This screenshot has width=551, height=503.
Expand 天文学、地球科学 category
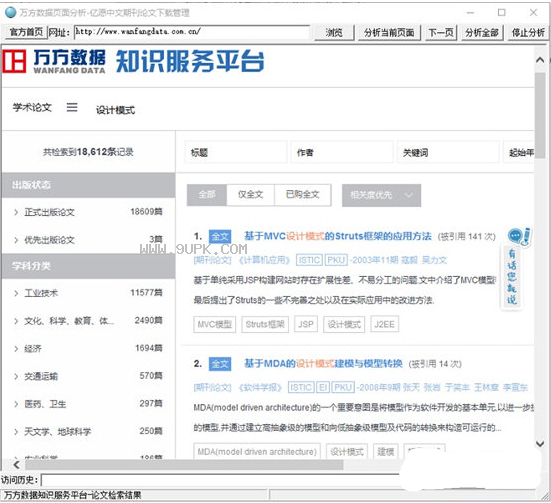(x=16, y=431)
